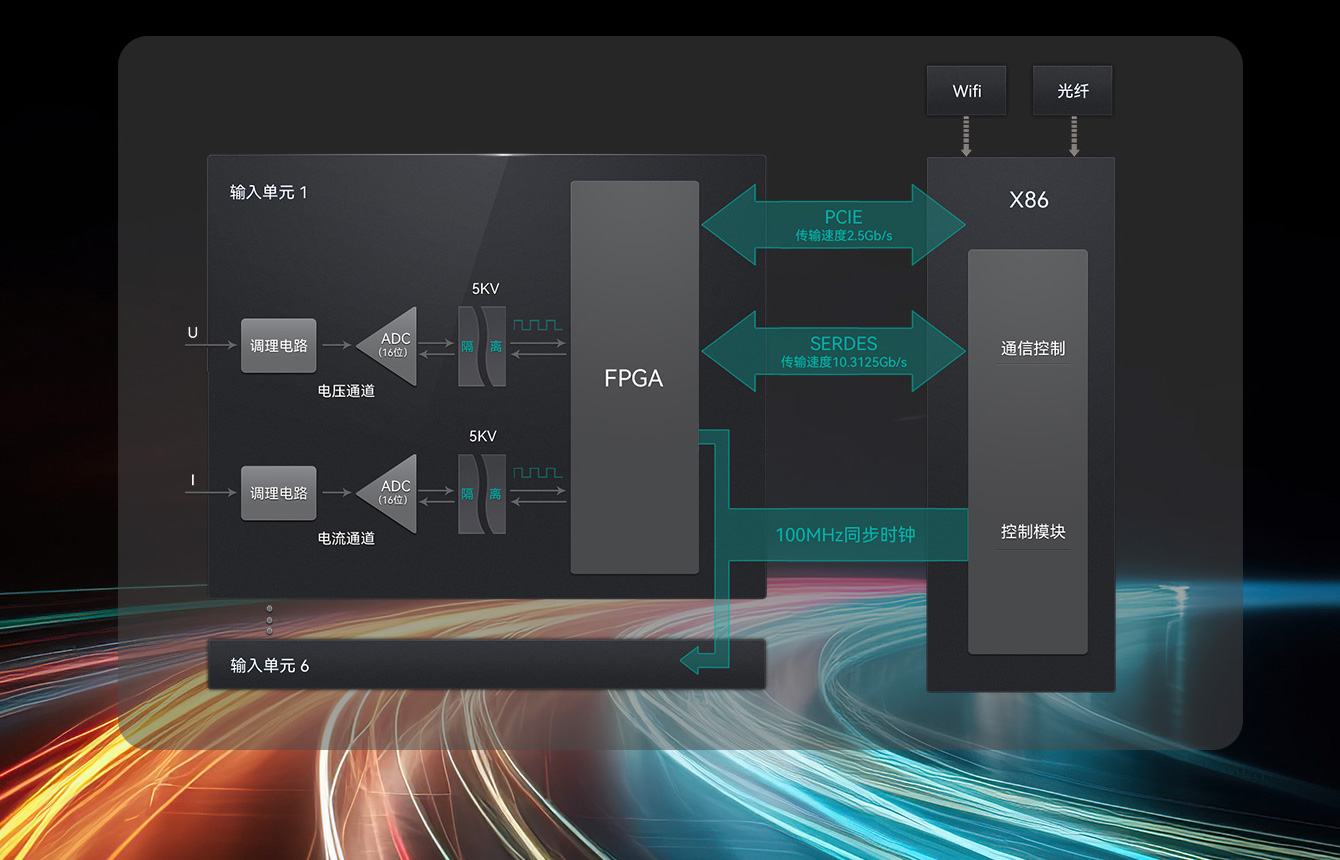This screenshot has width=1340, height=860.
Task: Click the dashed arrow below 光纤
Action: 1073,136
